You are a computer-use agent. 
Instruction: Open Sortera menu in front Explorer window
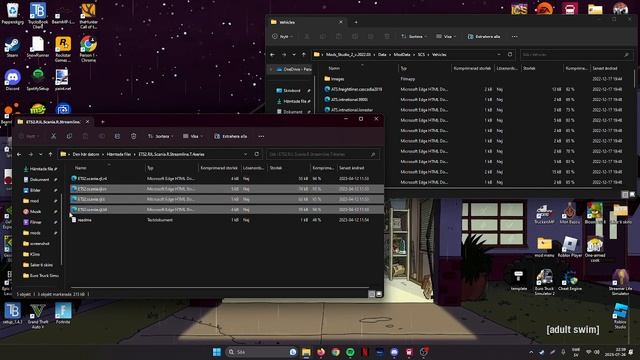(160, 136)
